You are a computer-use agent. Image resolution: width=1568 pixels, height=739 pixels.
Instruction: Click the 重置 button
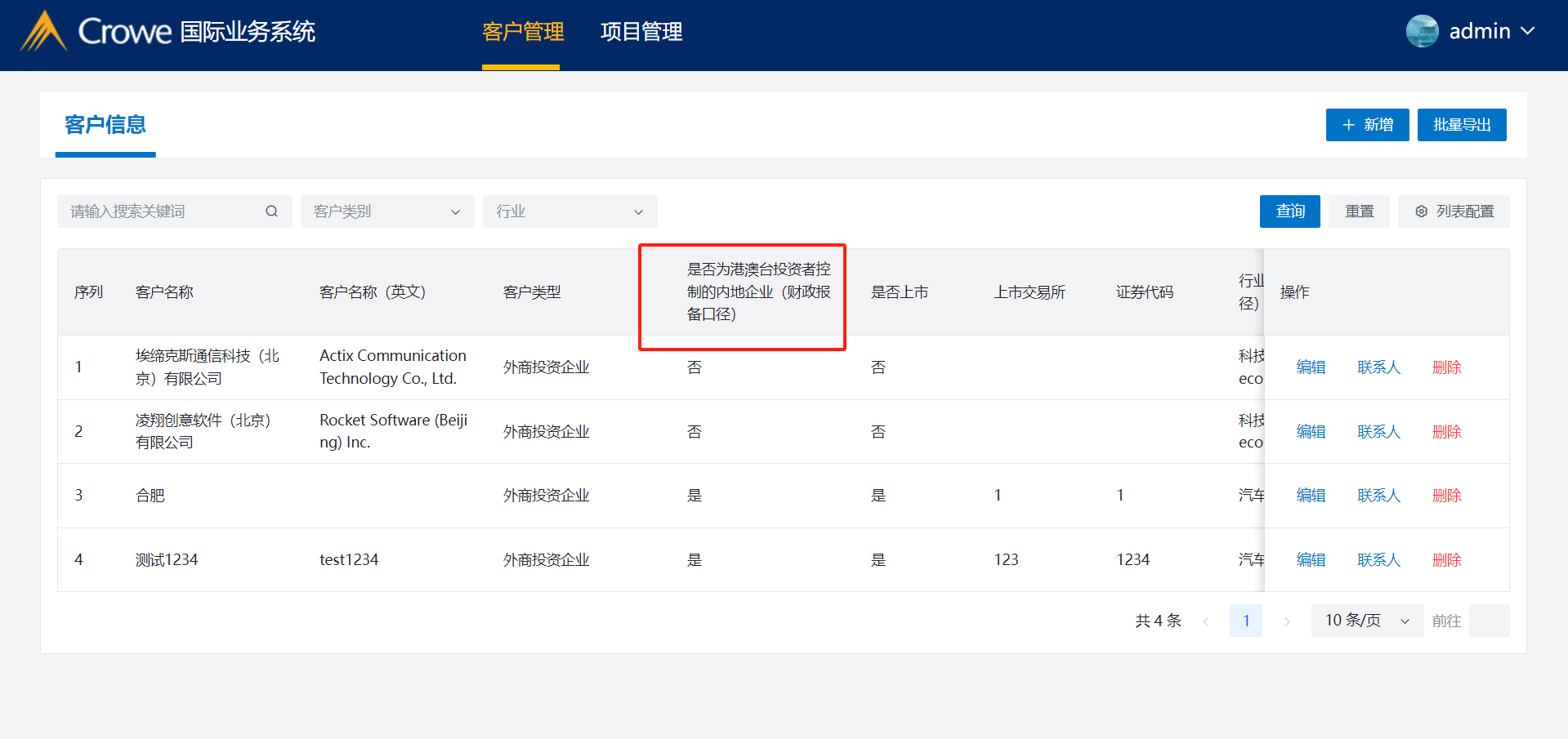coord(1359,211)
